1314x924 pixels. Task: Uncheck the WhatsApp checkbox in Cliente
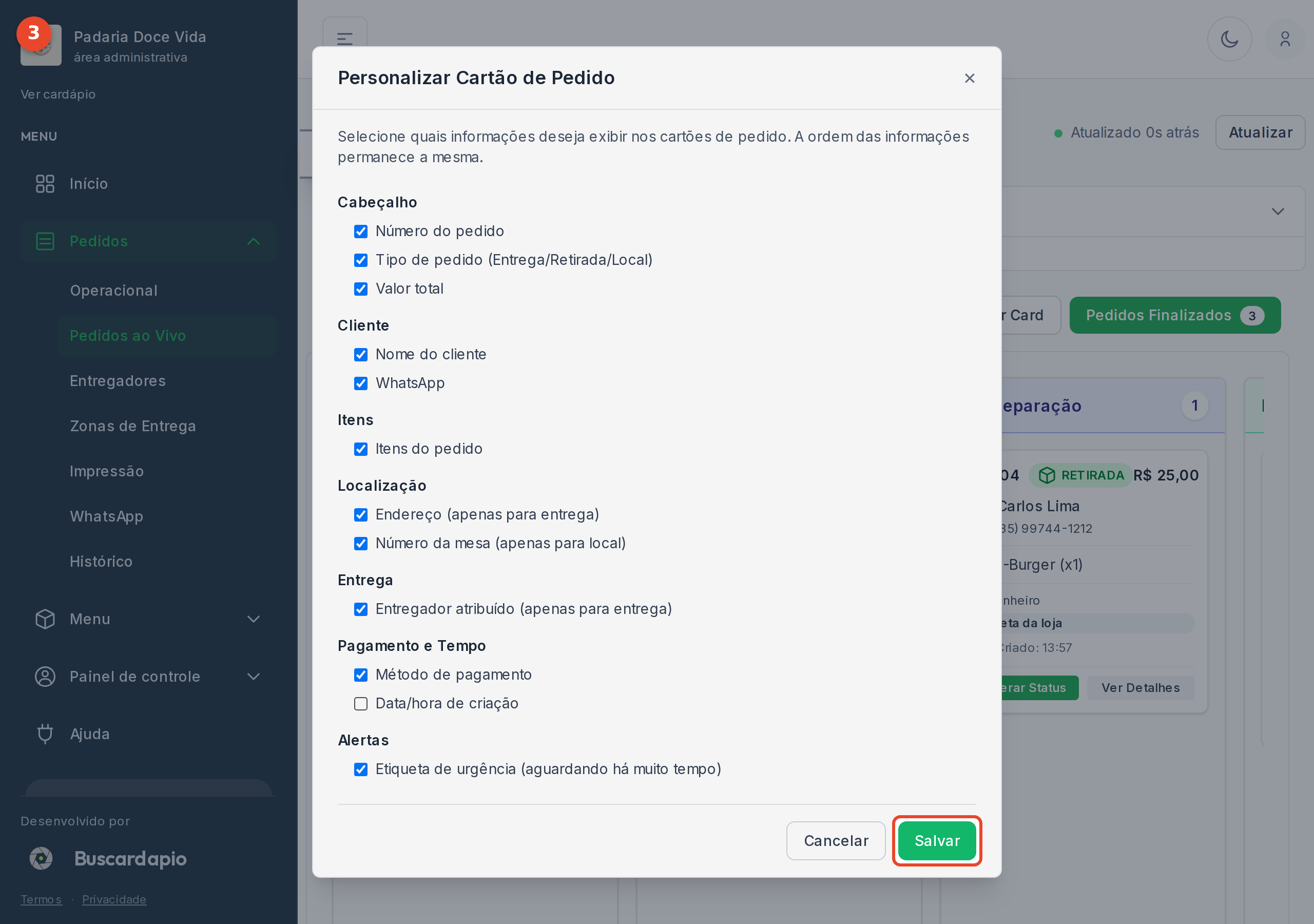360,383
